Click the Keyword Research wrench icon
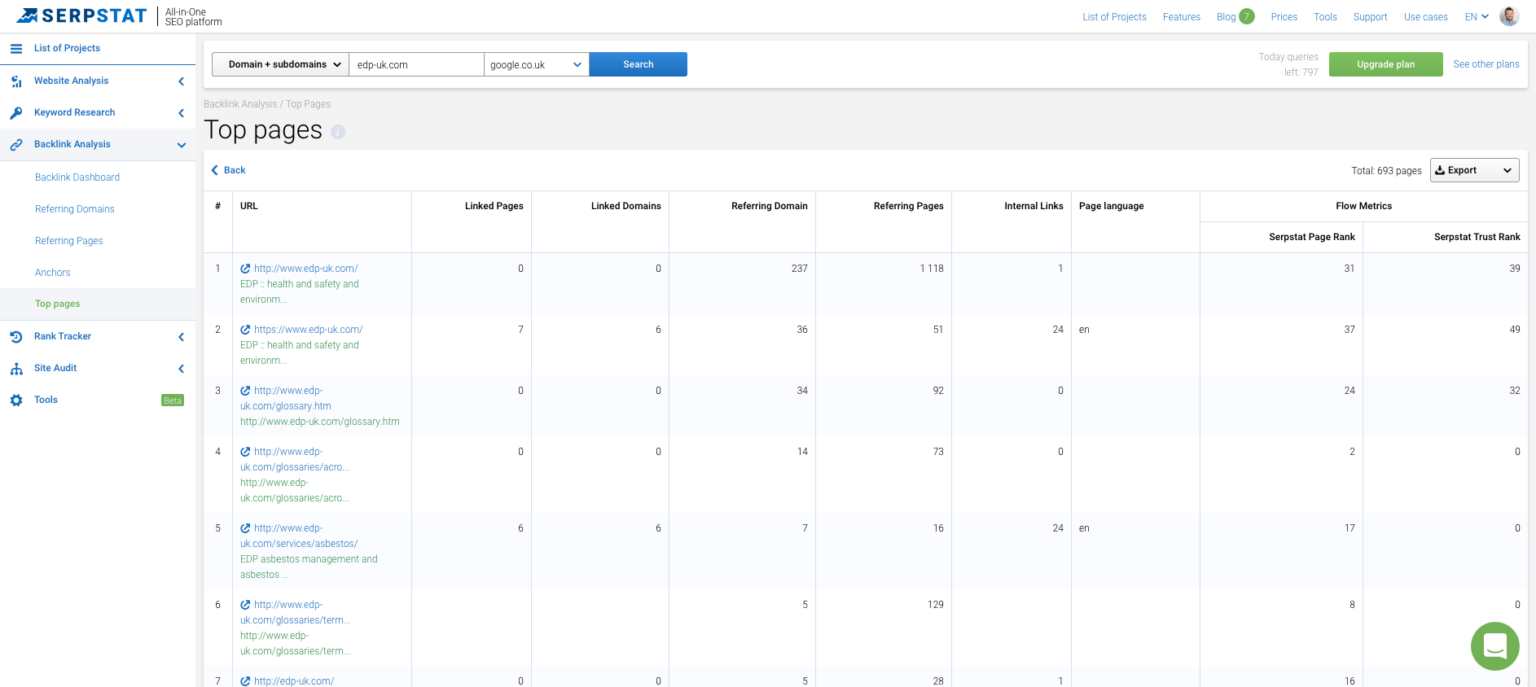Viewport: 1536px width, 687px height. (15, 112)
